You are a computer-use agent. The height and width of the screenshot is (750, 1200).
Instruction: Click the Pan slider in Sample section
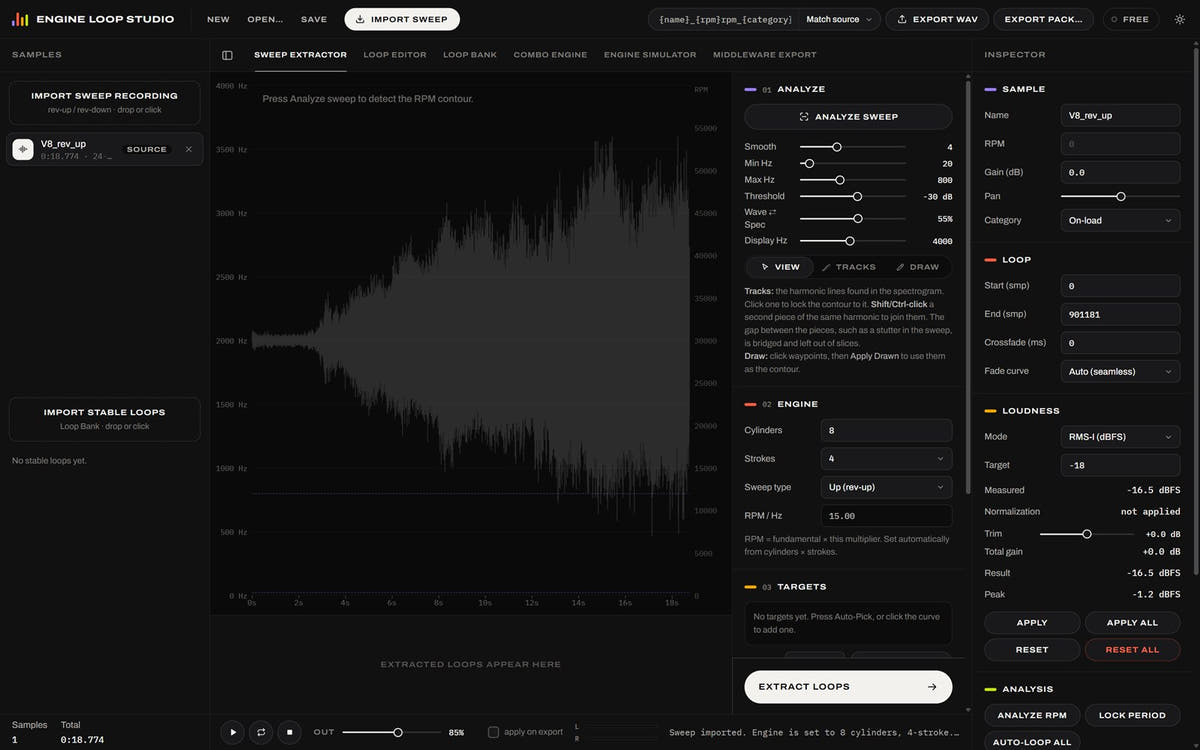pos(1120,197)
